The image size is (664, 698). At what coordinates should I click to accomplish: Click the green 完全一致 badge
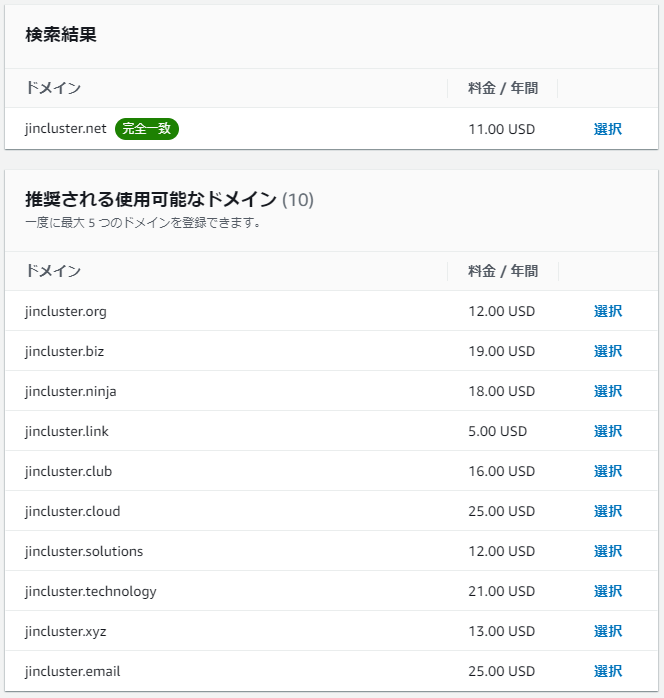(146, 129)
